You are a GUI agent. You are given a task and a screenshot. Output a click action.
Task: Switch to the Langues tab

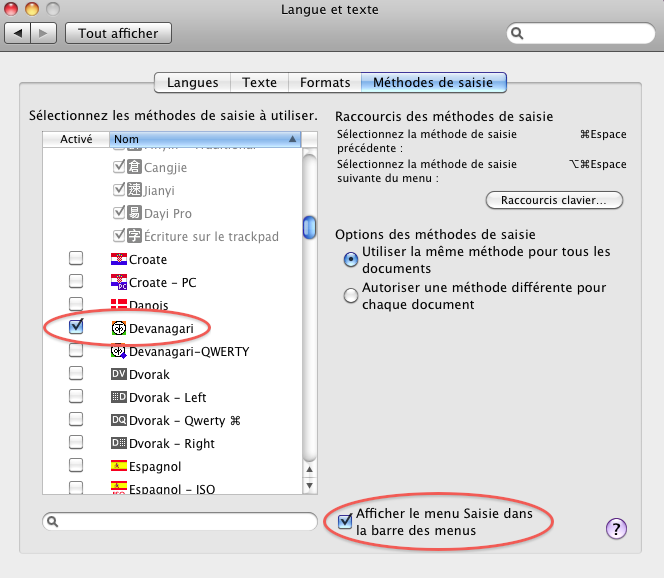pyautogui.click(x=193, y=82)
